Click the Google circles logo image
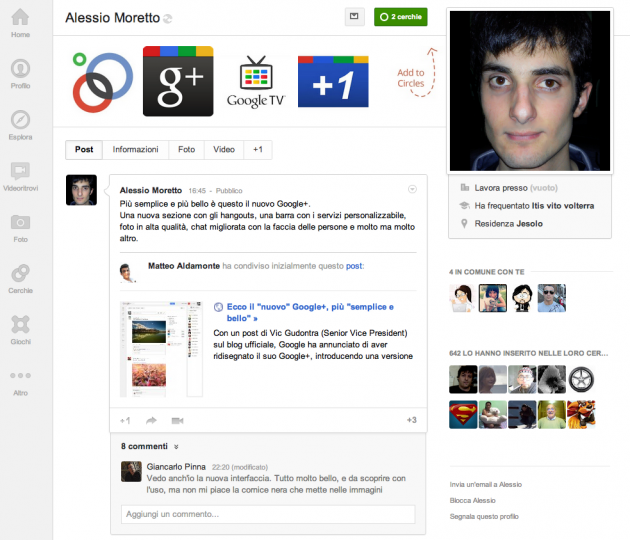630x540 pixels. point(102,82)
